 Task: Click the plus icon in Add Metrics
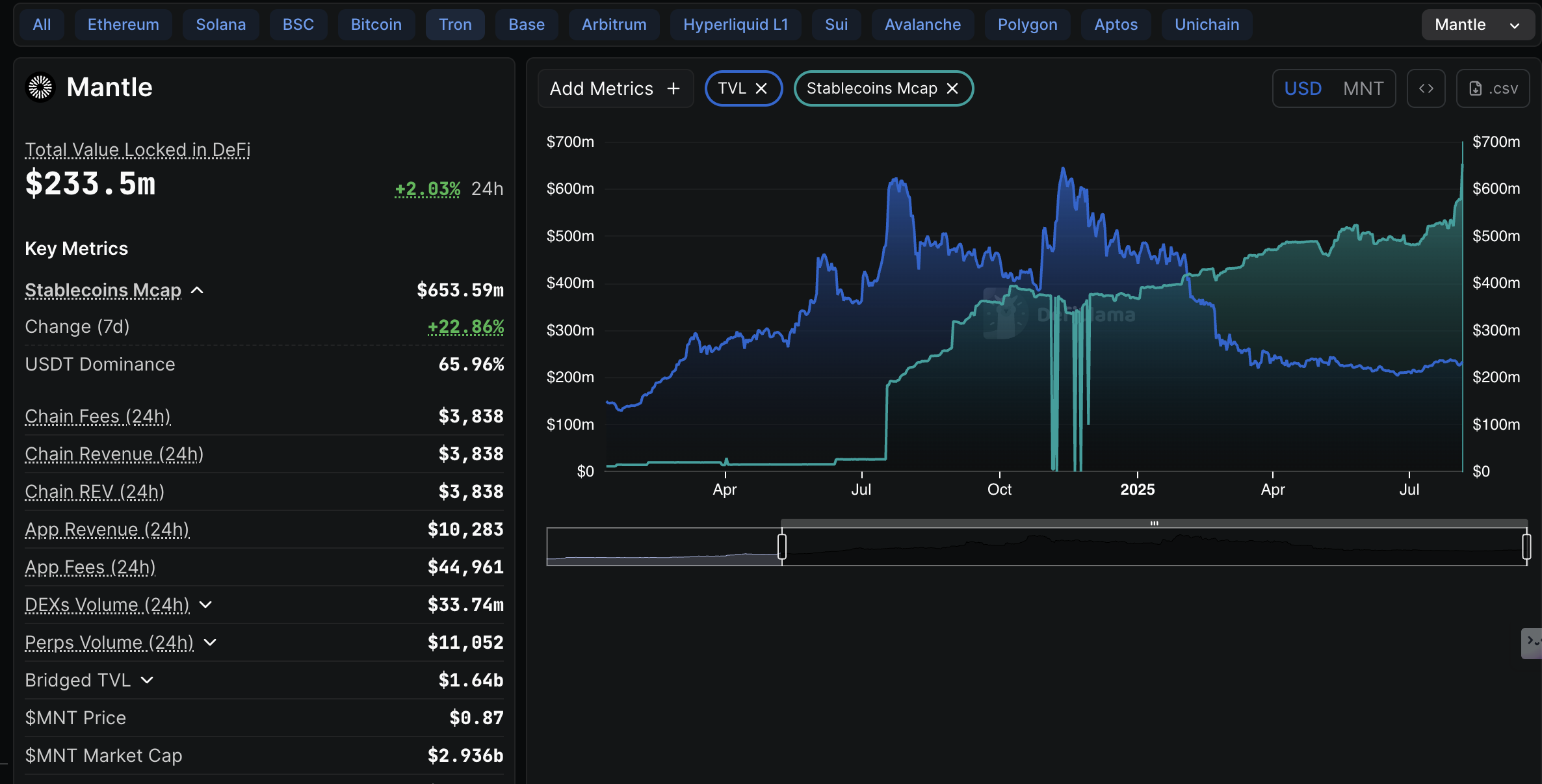(x=673, y=88)
